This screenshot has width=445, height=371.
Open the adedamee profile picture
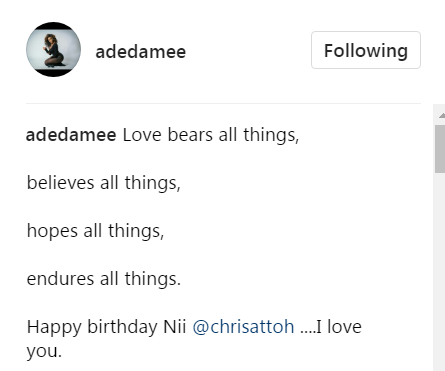coord(53,49)
